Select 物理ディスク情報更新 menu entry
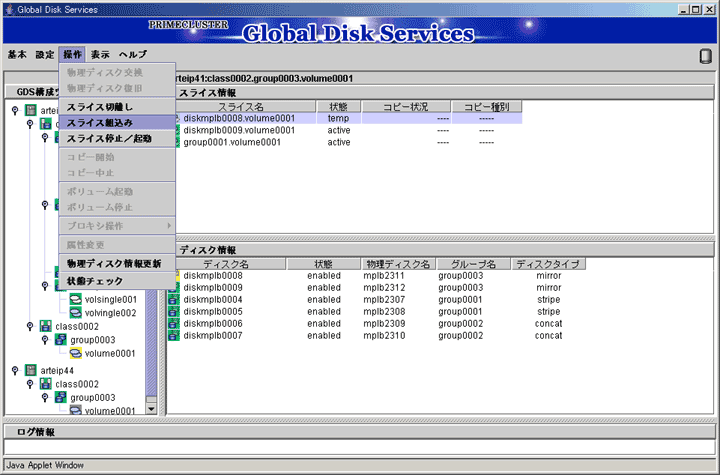The height and width of the screenshot is (475, 720). tap(117, 264)
